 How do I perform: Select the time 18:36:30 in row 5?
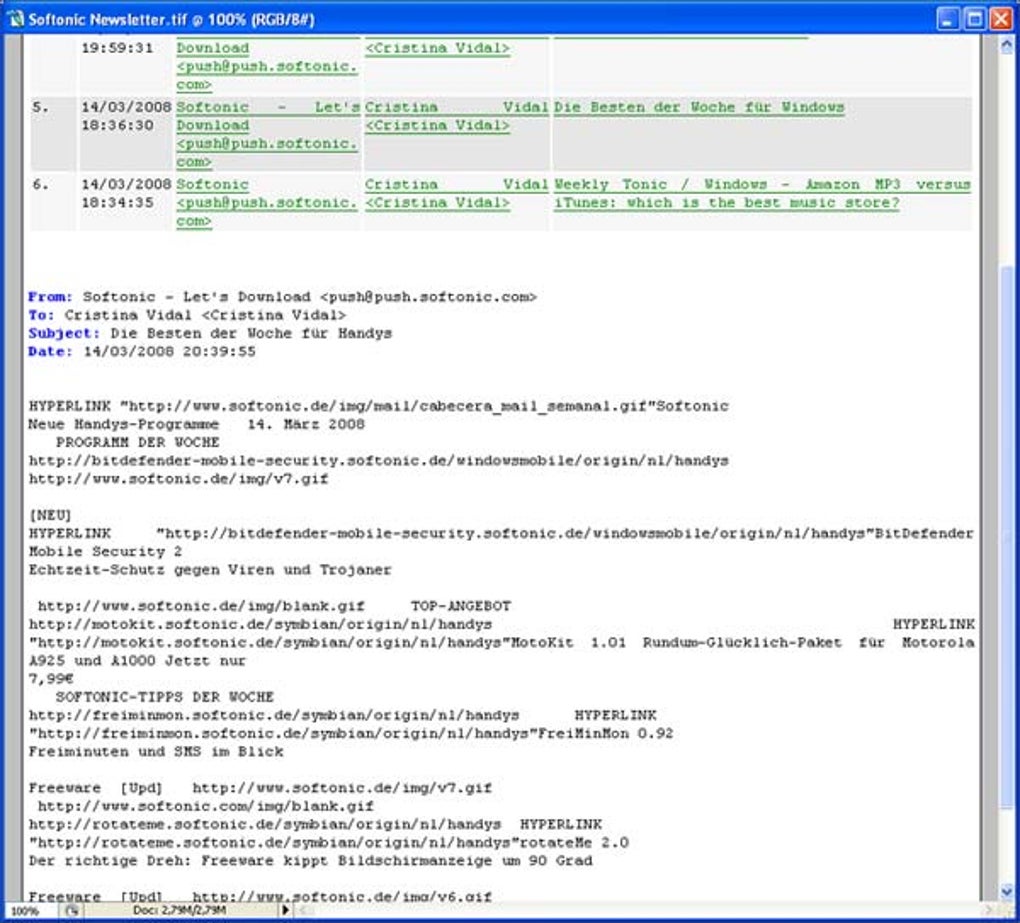117,126
